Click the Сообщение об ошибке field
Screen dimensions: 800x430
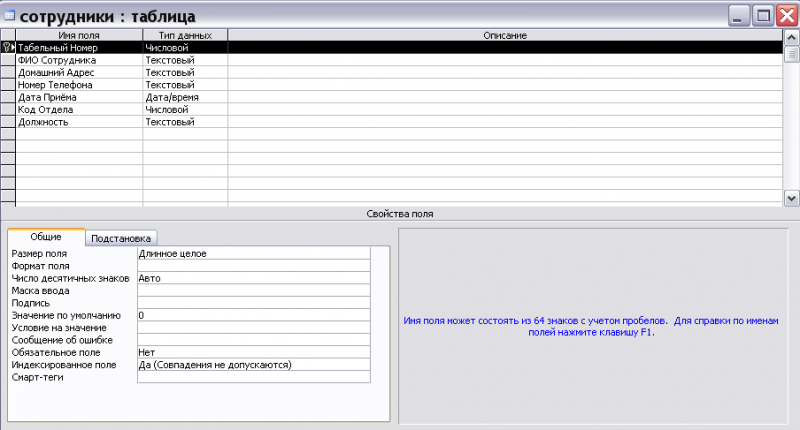coord(254,340)
